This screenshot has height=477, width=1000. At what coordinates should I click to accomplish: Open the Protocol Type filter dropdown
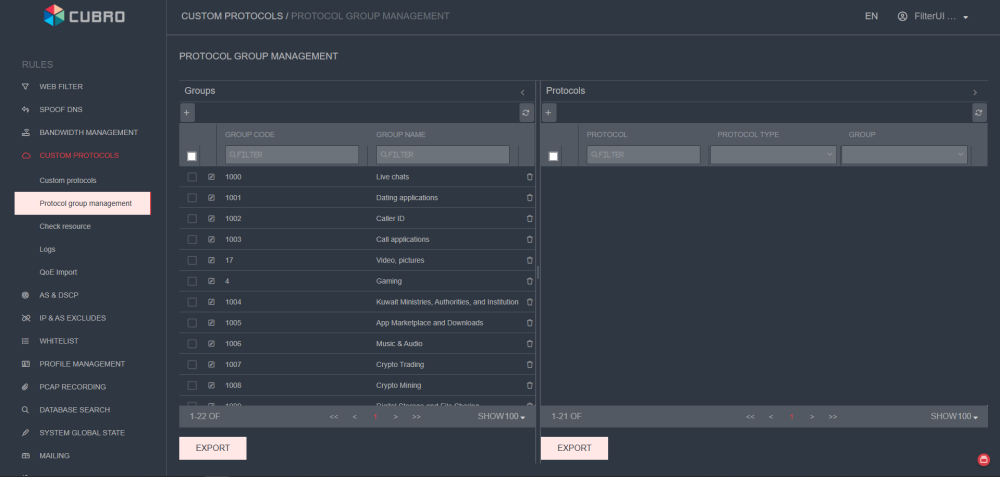point(773,155)
